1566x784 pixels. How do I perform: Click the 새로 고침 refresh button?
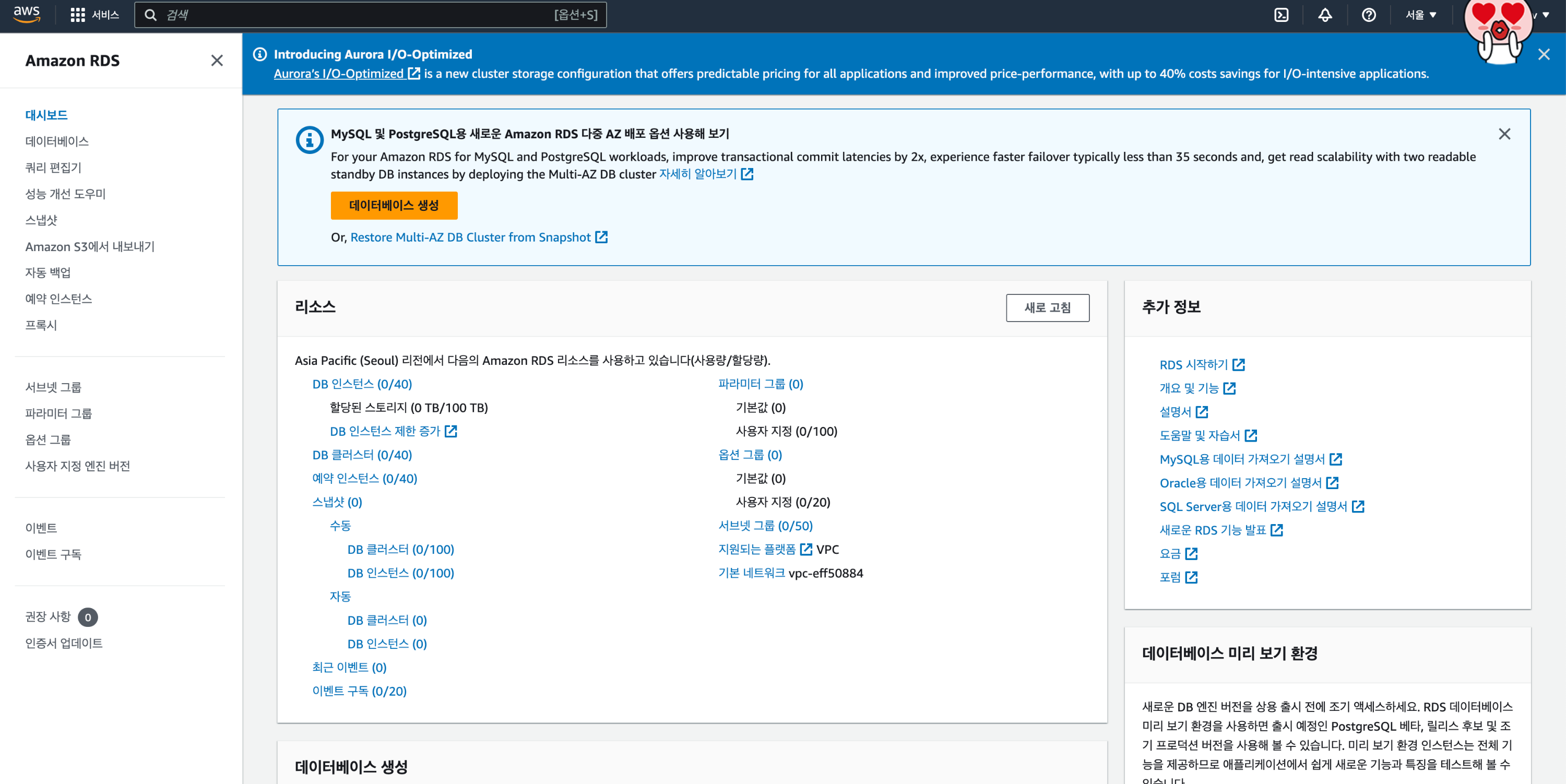1047,307
